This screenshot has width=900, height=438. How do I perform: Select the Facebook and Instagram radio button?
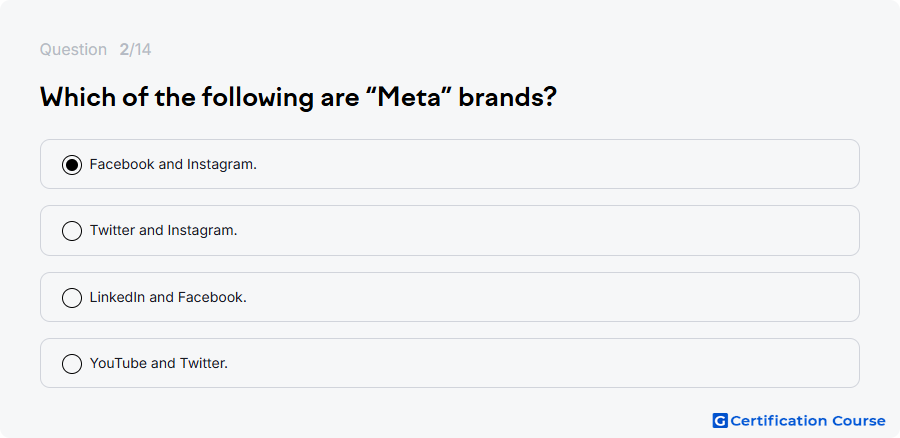[72, 165]
